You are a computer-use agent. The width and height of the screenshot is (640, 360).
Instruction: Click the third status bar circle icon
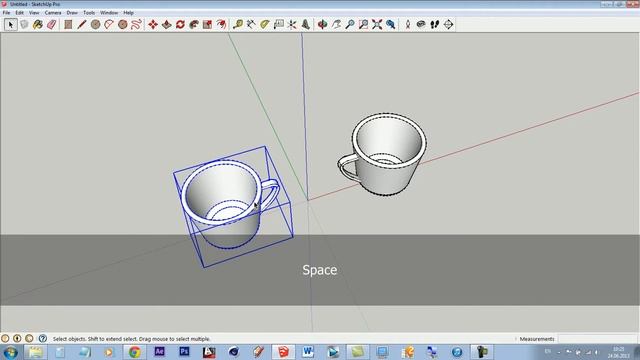[29, 338]
